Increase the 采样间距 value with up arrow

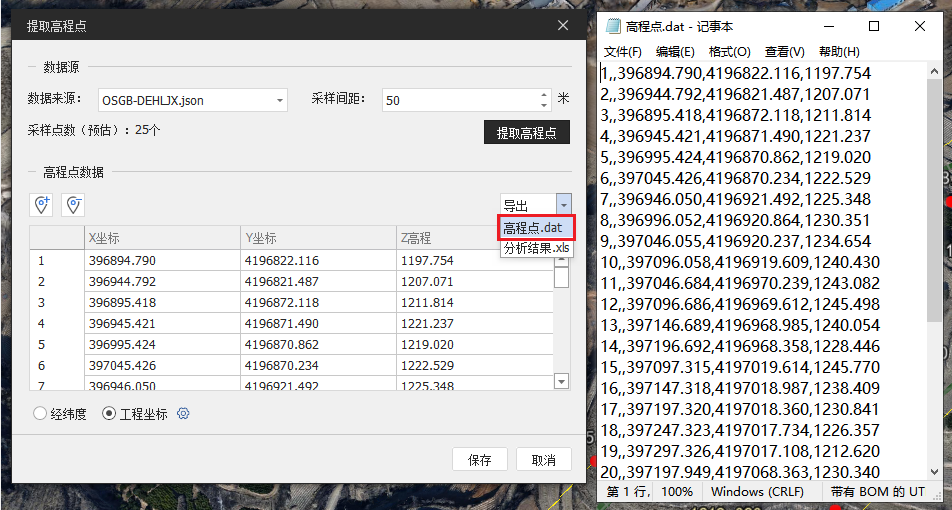click(544, 95)
